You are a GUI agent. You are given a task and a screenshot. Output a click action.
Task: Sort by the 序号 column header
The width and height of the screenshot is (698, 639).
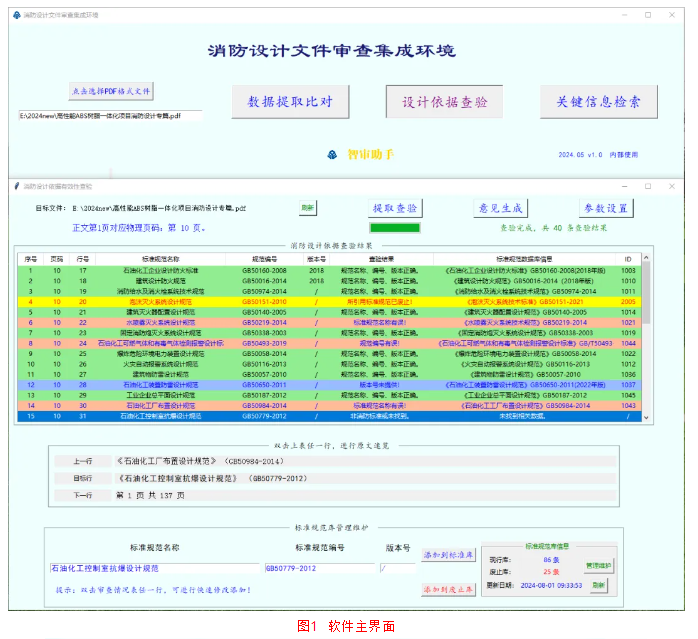[x=31, y=259]
